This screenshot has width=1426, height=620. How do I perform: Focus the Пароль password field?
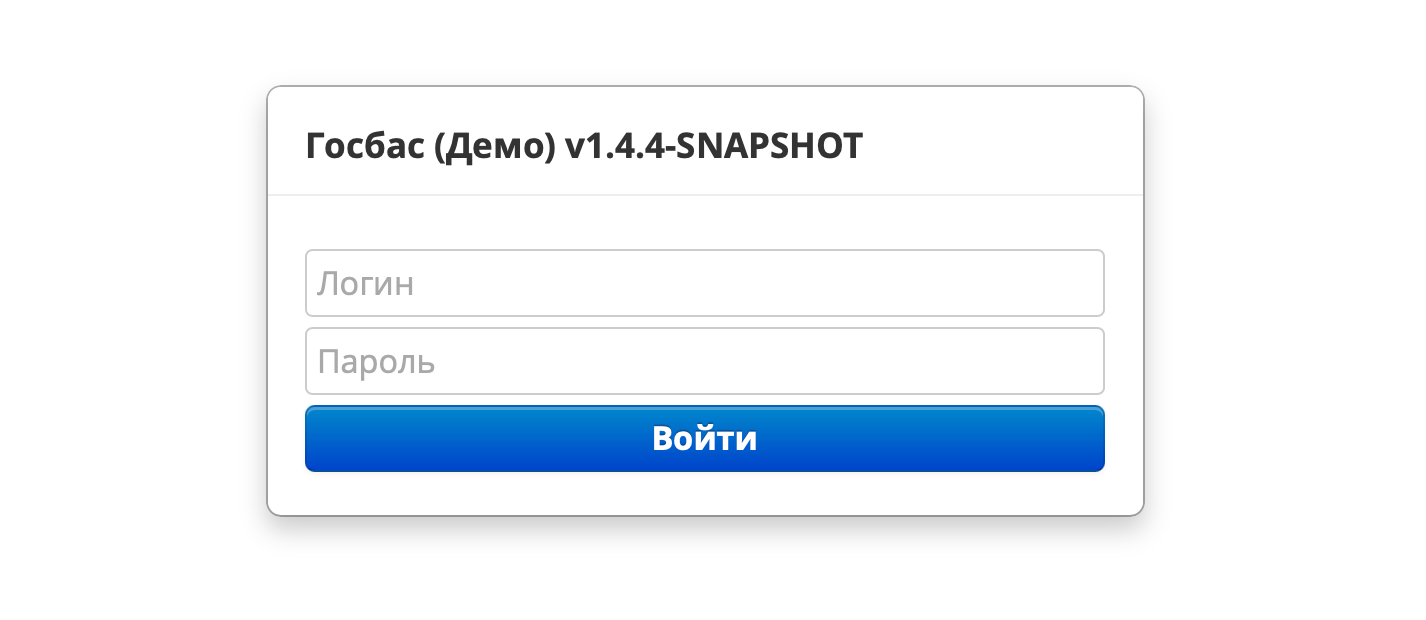click(704, 361)
